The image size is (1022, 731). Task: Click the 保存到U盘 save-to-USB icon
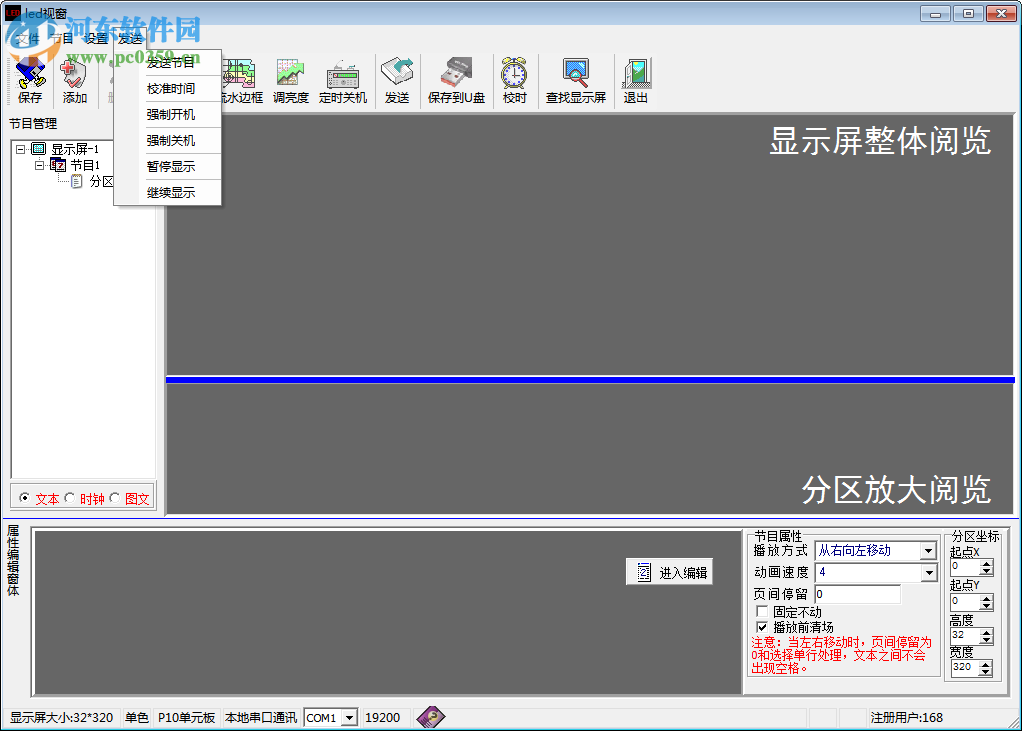[x=456, y=80]
